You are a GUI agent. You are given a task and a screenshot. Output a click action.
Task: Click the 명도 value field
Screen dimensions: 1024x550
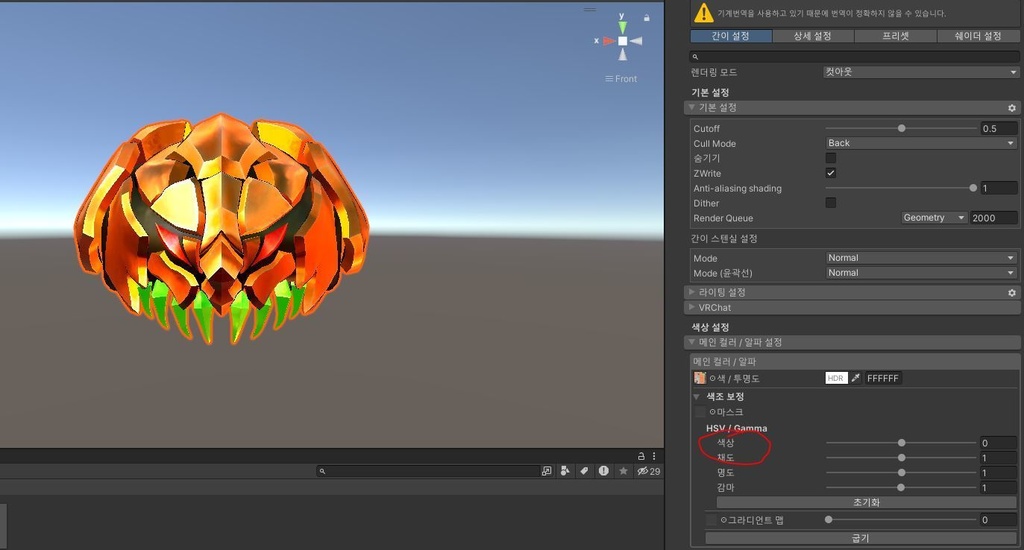[x=999, y=473]
